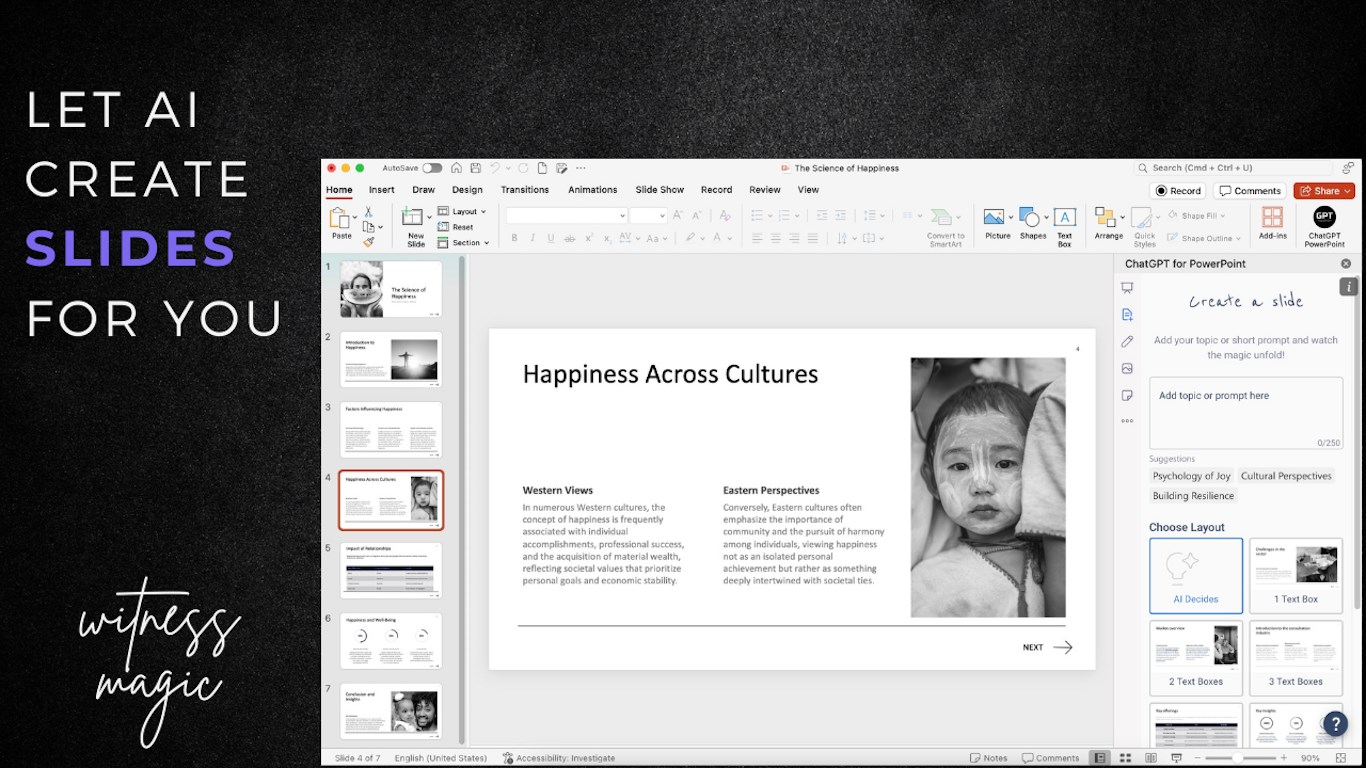
Task: Toggle the AutoSave switch
Action: coord(432,168)
